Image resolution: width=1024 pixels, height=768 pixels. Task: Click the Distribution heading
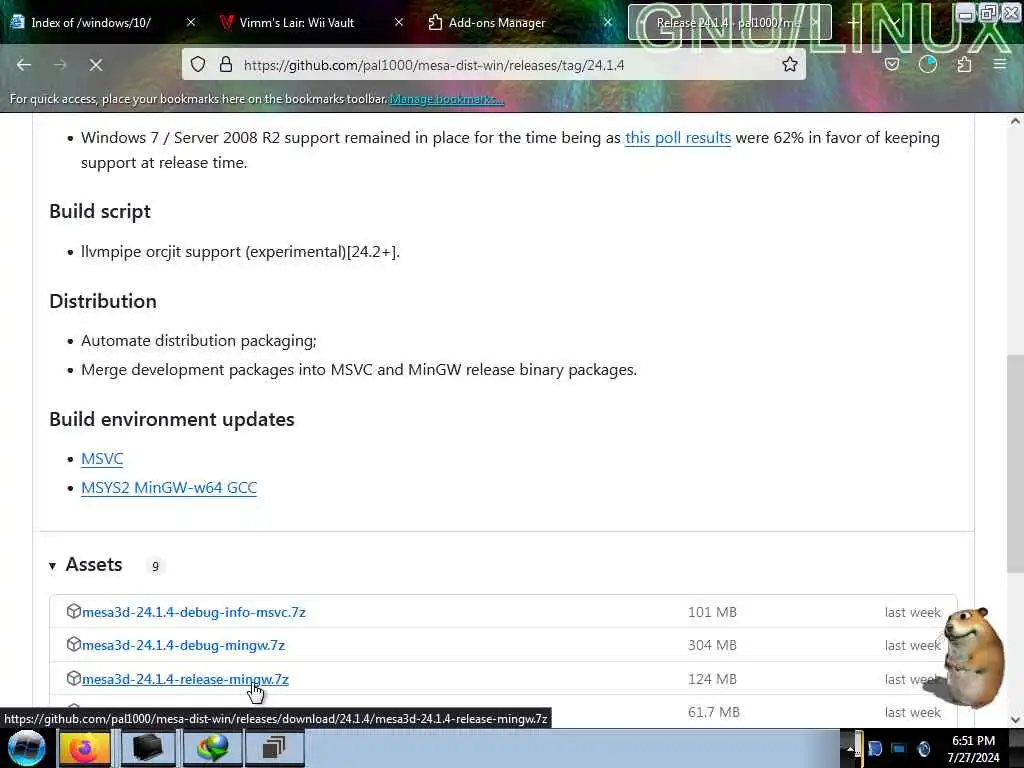click(x=103, y=301)
